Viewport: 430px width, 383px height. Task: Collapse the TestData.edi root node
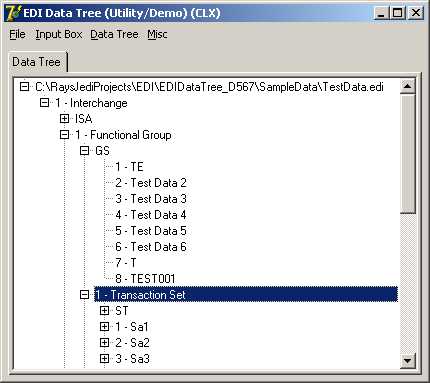coord(24,87)
